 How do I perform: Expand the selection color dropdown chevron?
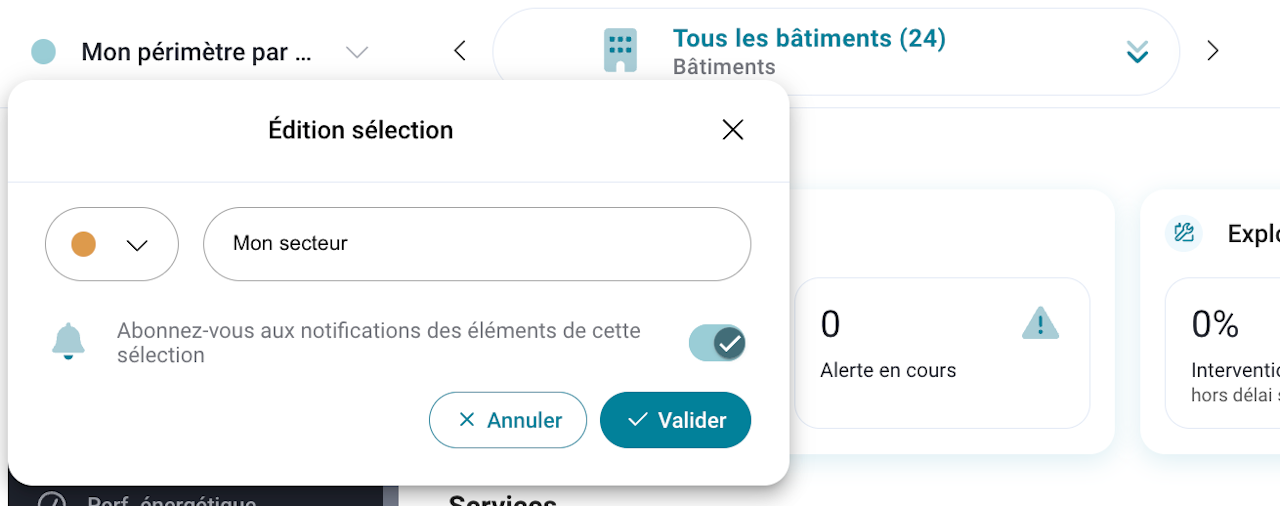(138, 245)
